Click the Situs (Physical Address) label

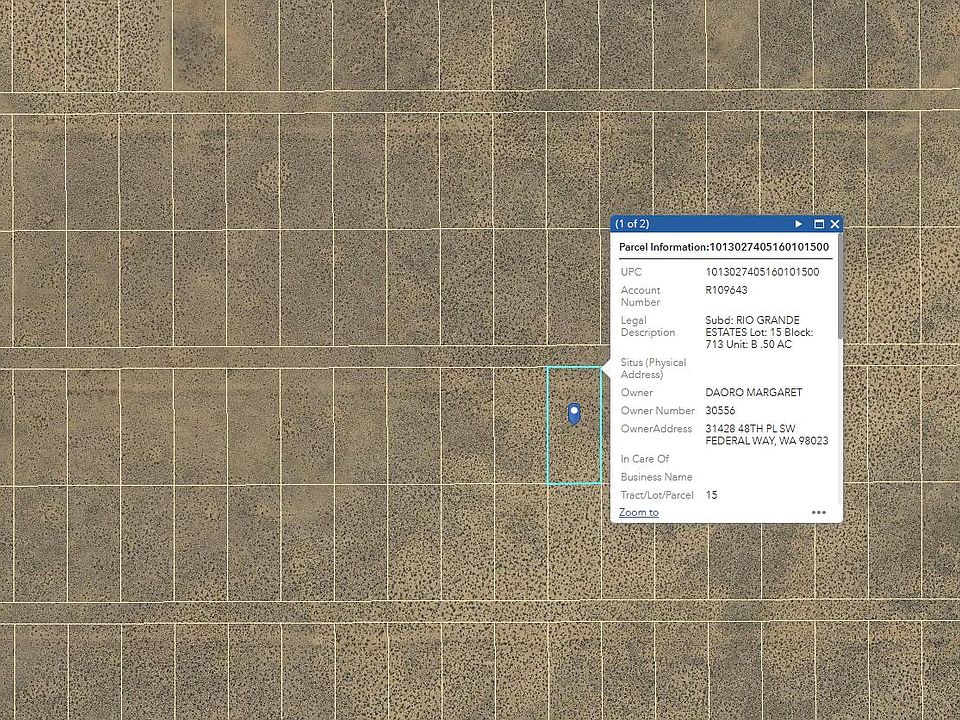coord(653,369)
